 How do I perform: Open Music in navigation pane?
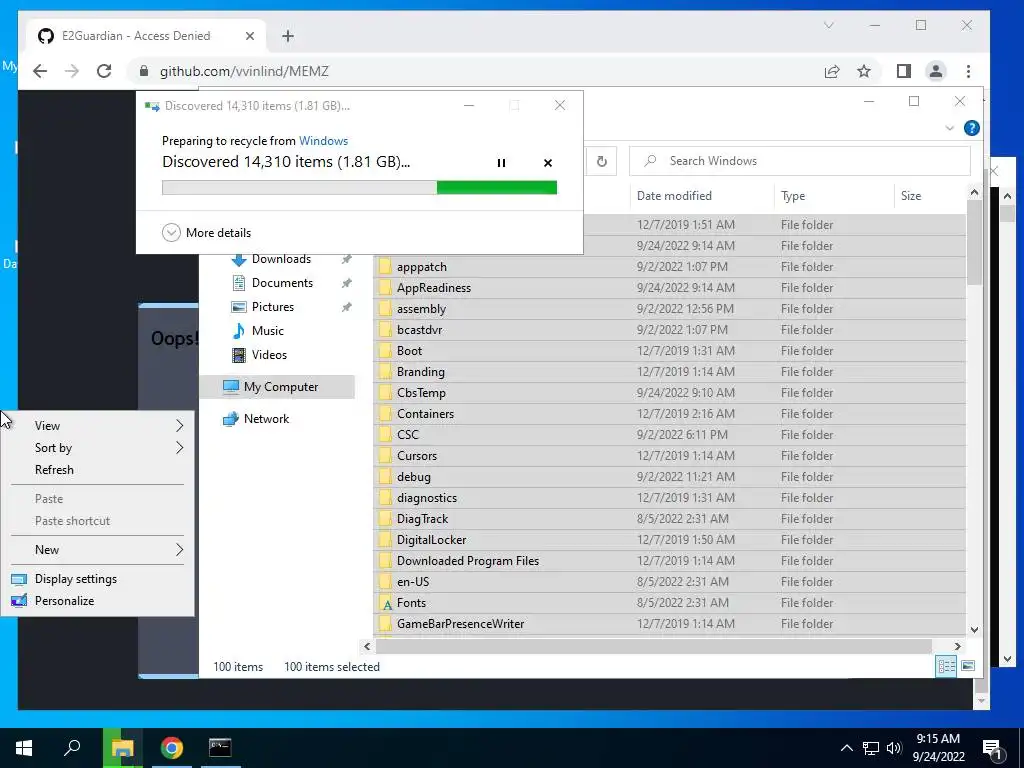click(267, 331)
